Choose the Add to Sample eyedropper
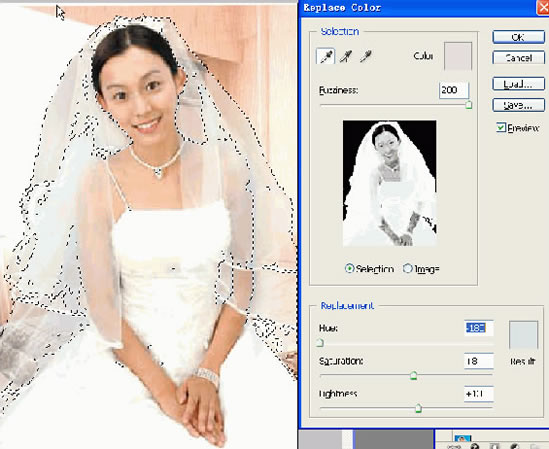The width and height of the screenshot is (549, 449). [346, 56]
